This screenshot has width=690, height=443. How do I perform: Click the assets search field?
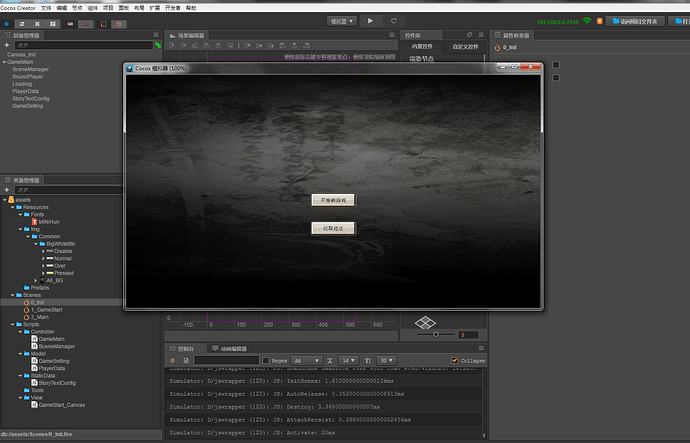pos(69,190)
